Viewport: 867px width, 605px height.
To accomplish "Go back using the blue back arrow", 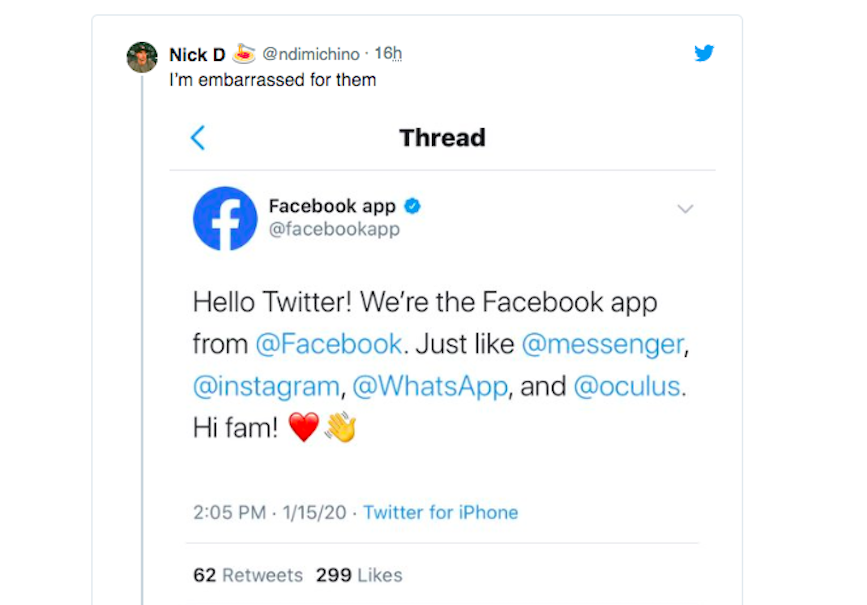I will (198, 138).
